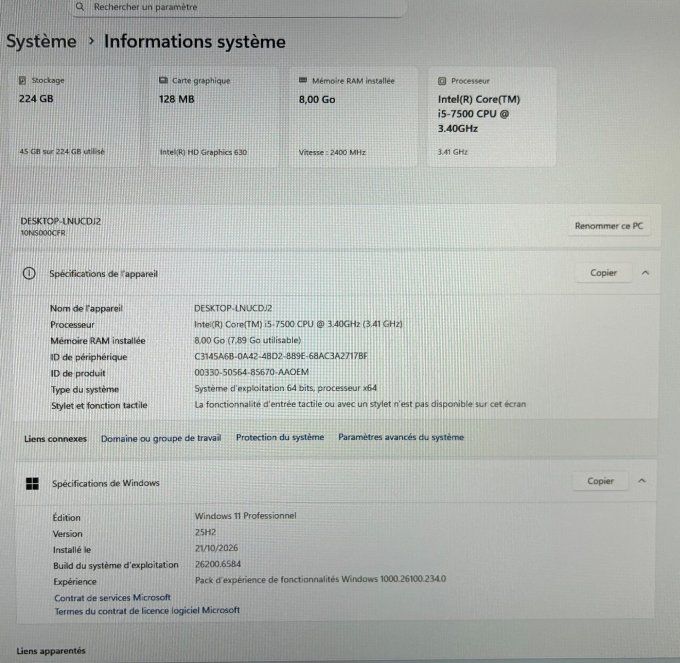Open the Stockage 224 GB card

point(76,116)
